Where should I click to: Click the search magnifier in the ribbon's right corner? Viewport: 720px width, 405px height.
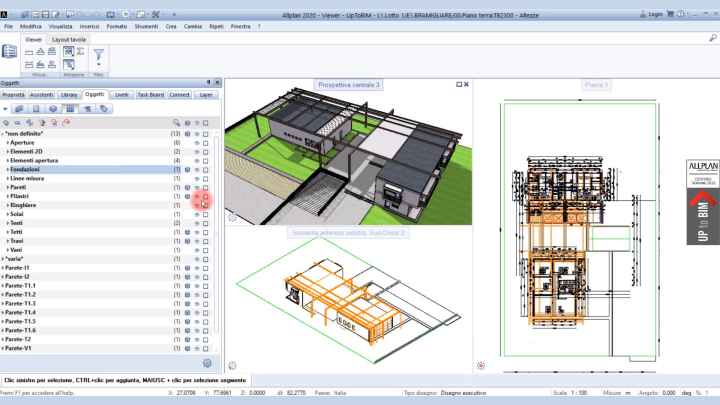(711, 38)
